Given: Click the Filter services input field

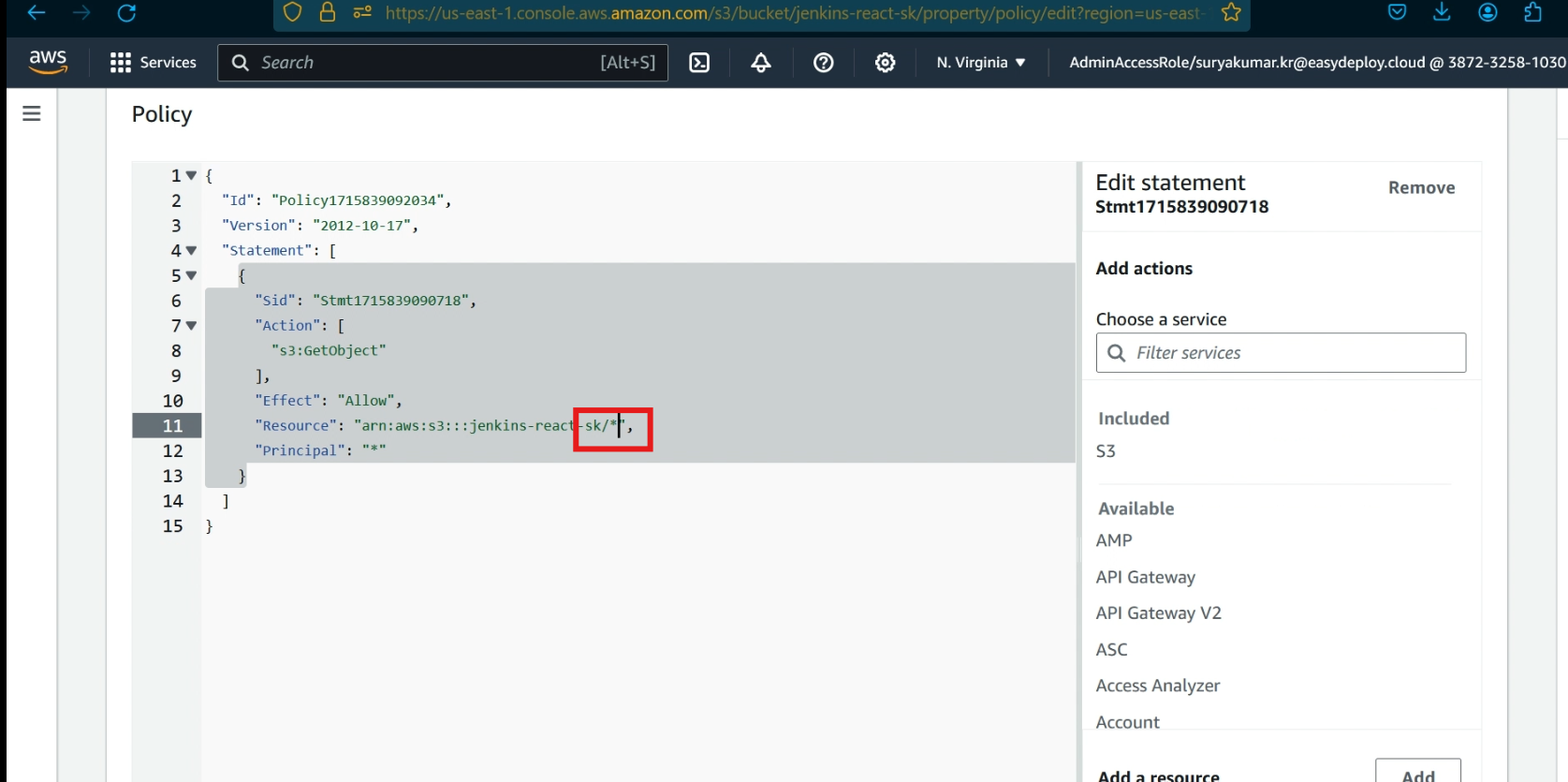Looking at the screenshot, I should (1292, 353).
